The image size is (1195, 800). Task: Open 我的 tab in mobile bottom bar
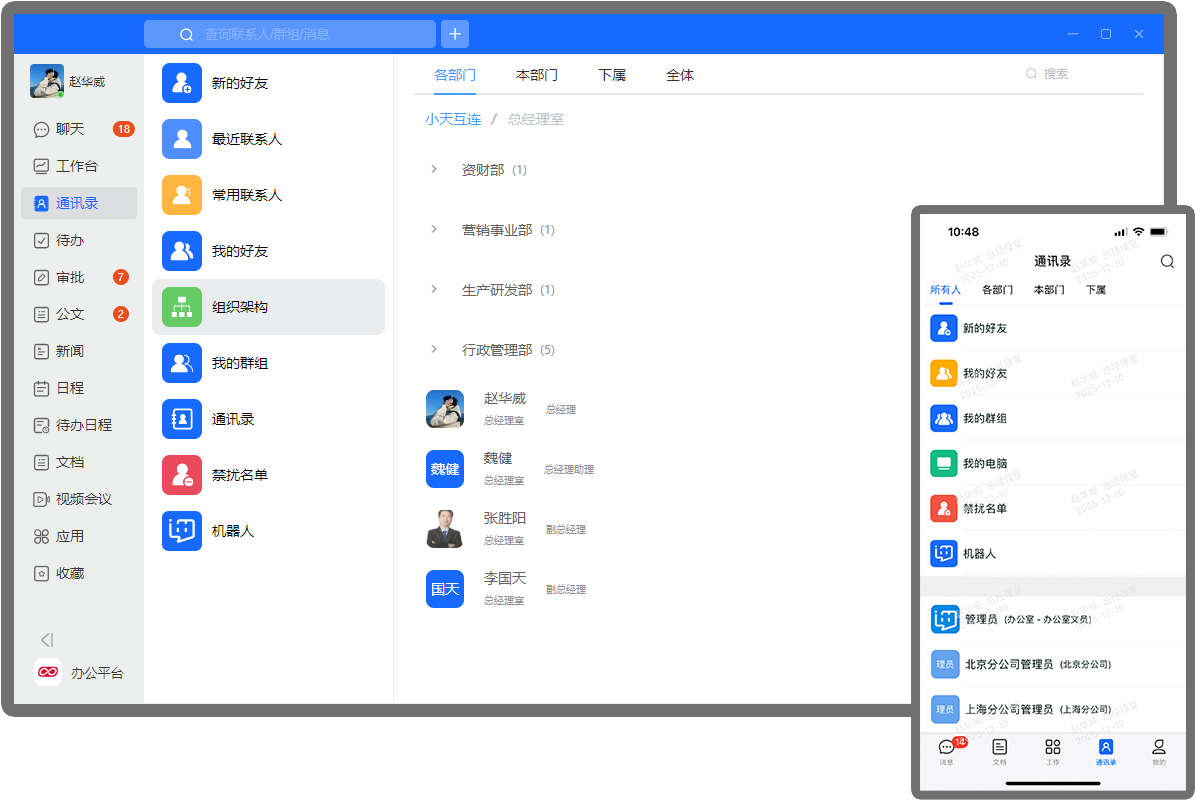click(1158, 751)
